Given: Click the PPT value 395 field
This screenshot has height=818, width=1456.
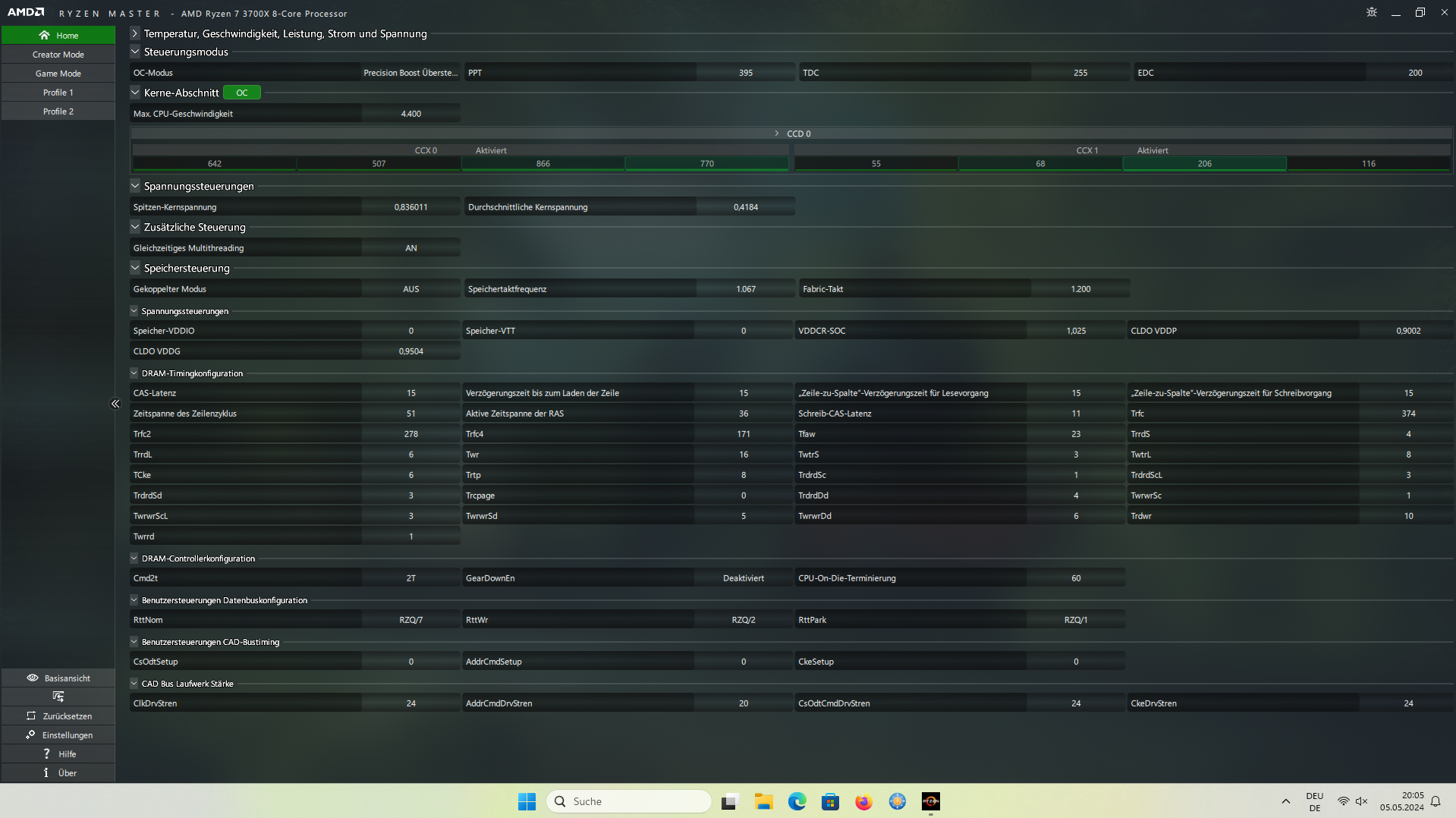Looking at the screenshot, I should point(746,73).
